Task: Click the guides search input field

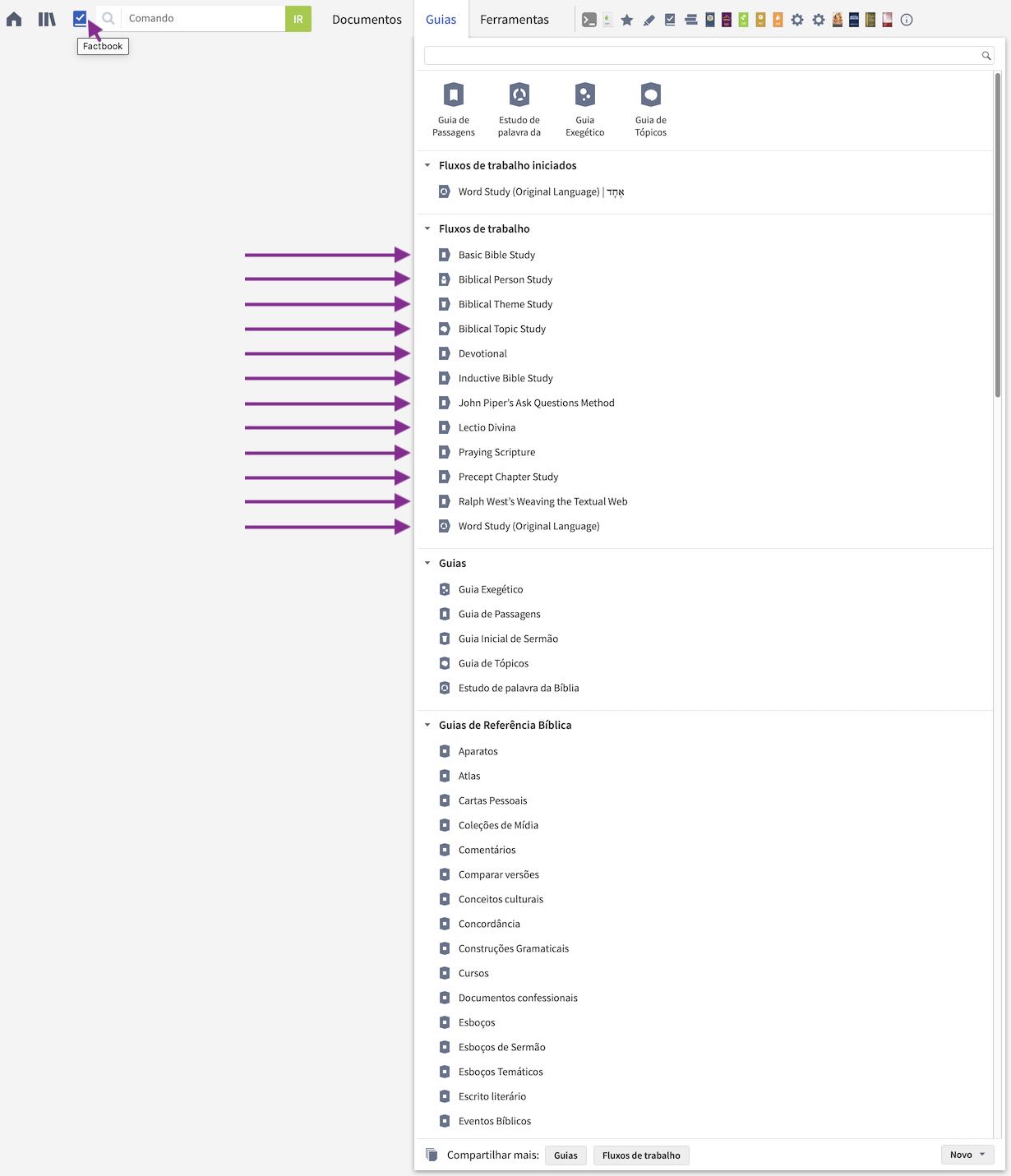Action: (709, 55)
